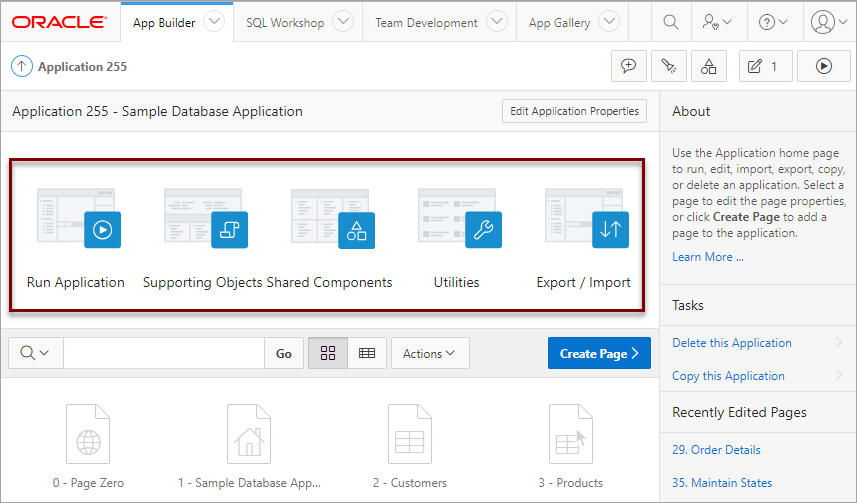857x503 pixels.
Task: Click the edit page 1 pencil button
Action: coord(765,66)
